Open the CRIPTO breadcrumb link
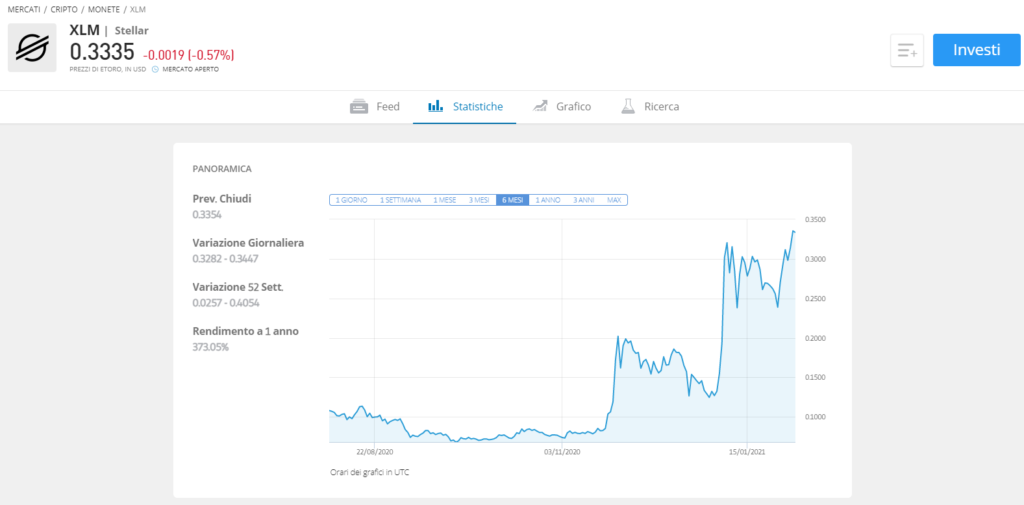Screen dimensions: 1024x505 (x=63, y=10)
